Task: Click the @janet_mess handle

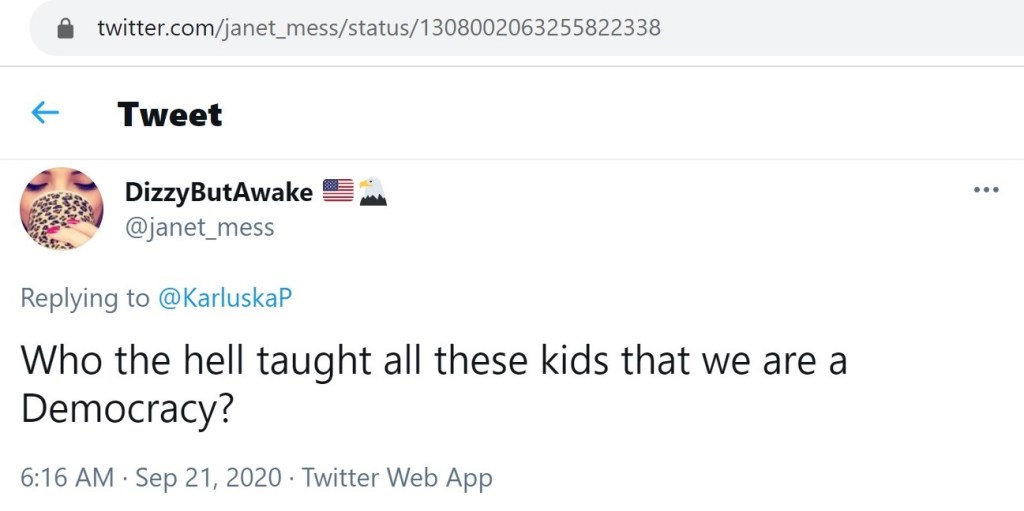Action: pyautogui.click(x=199, y=228)
